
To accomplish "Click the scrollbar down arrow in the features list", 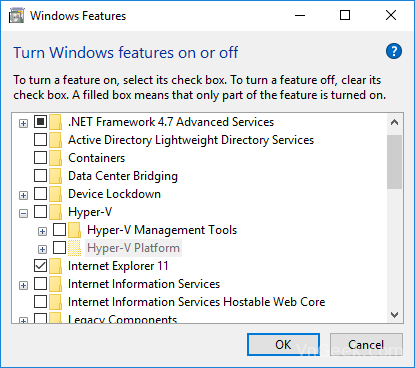I will pos(395,315).
